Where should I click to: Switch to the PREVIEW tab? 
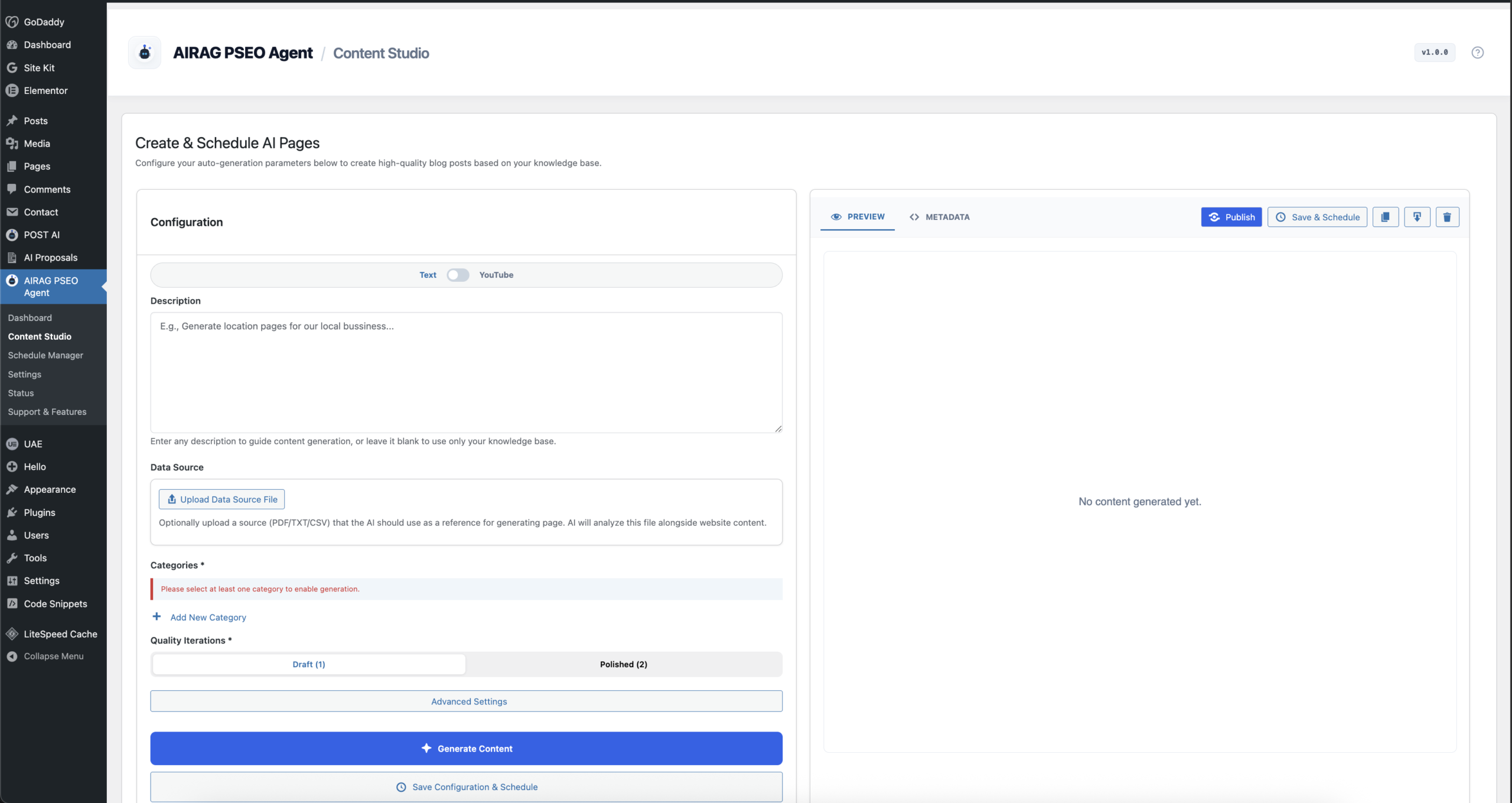coord(857,217)
